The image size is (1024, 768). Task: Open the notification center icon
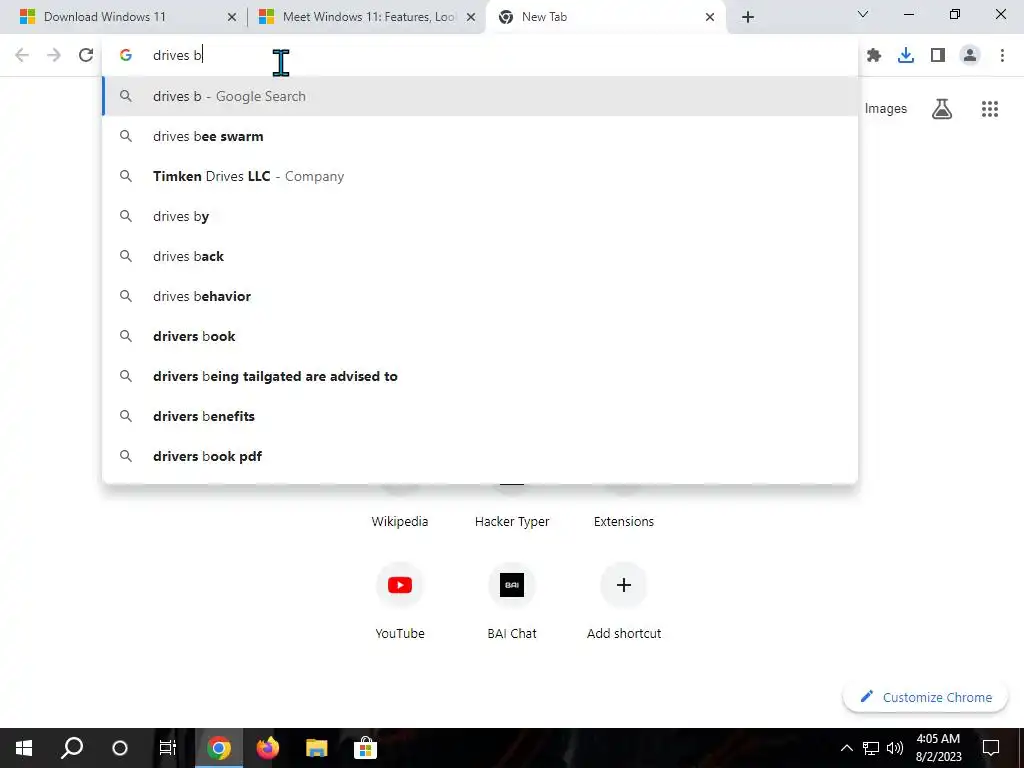(x=991, y=748)
